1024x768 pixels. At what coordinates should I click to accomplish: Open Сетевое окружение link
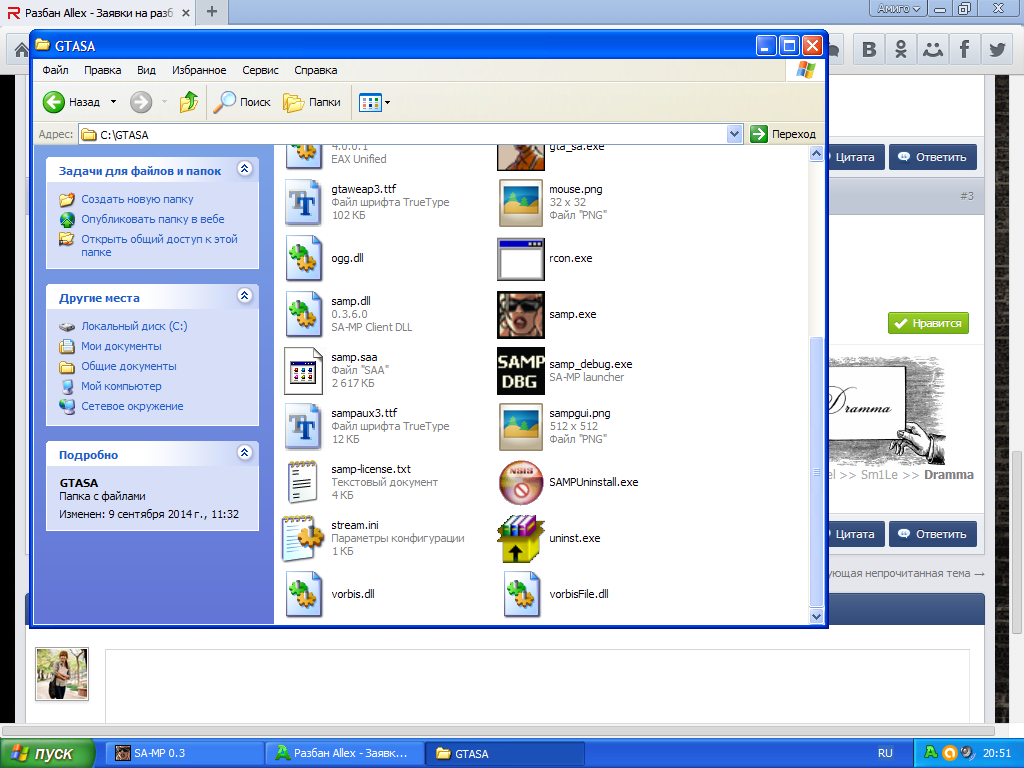132,406
